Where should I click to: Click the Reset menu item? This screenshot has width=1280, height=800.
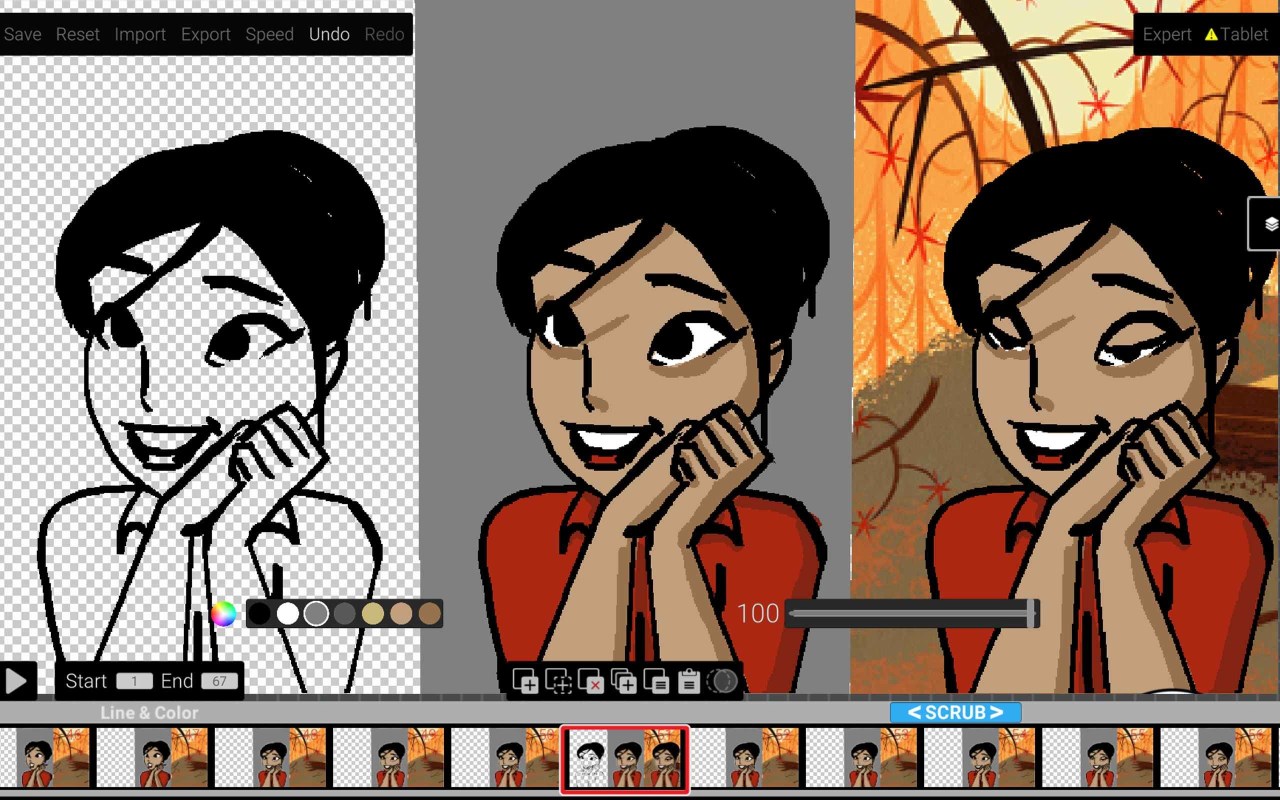coord(77,34)
